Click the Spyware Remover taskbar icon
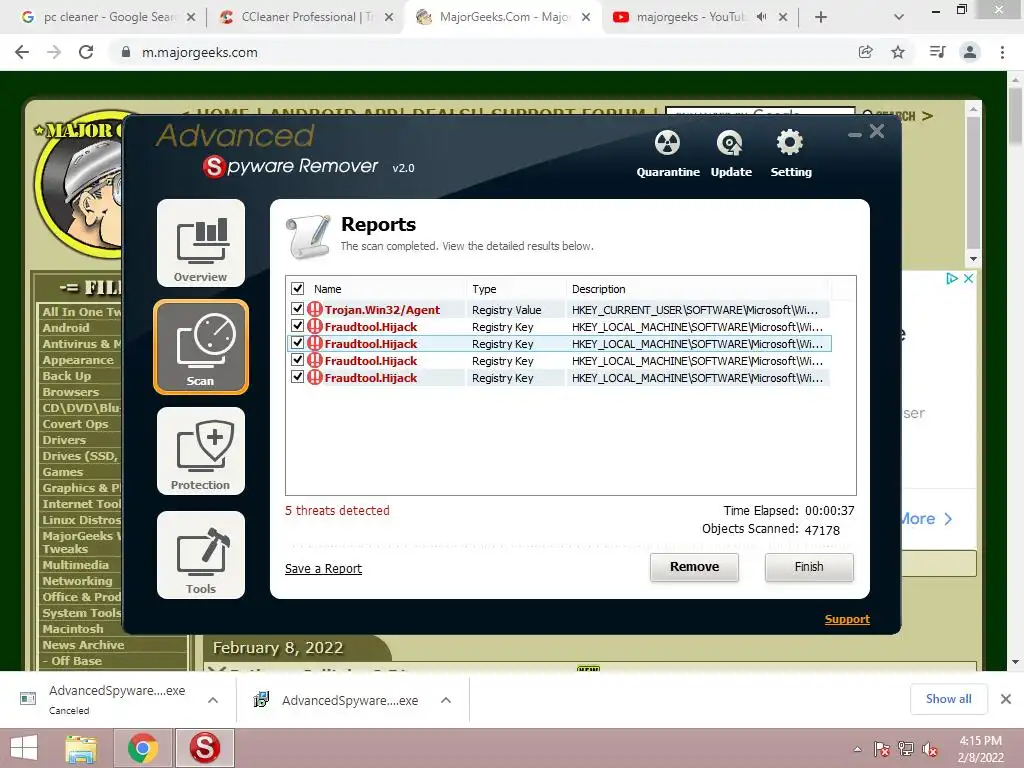The width and height of the screenshot is (1024, 768). pos(204,748)
